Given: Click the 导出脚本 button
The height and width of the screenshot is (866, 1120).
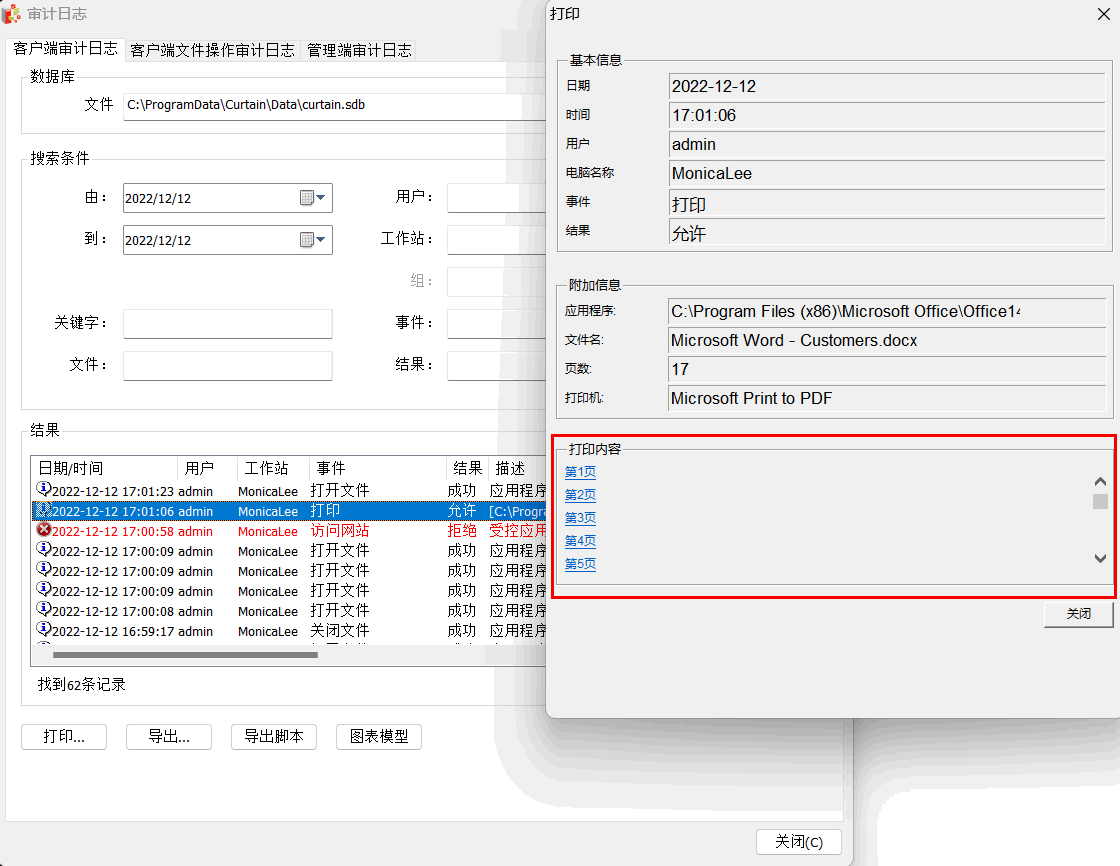Looking at the screenshot, I should pos(274,736).
